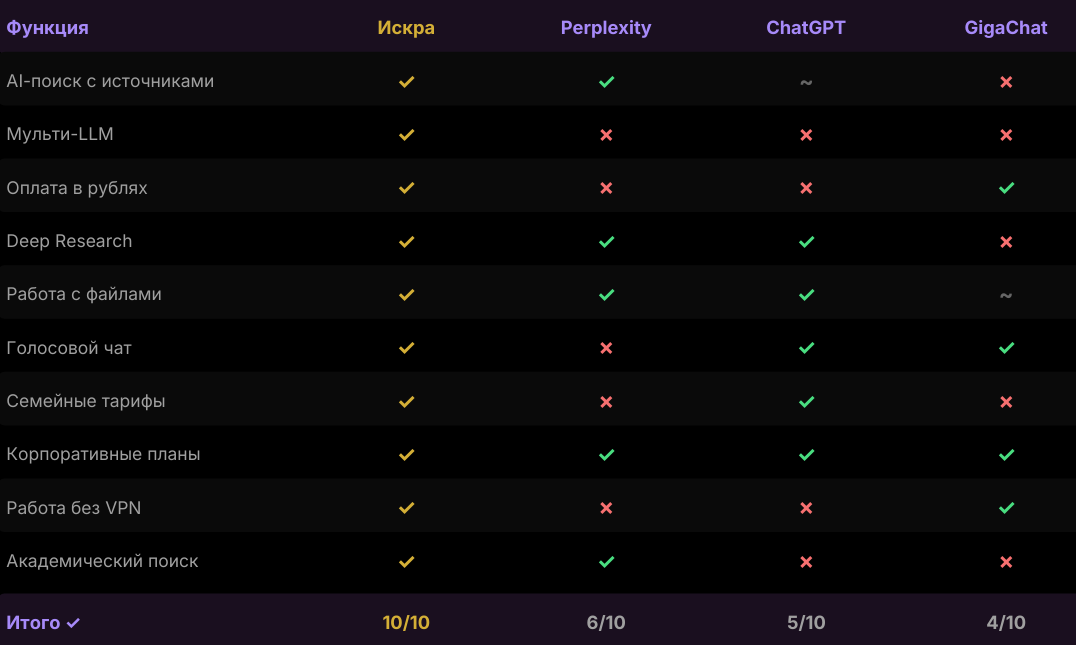Click Perplexity cross in Работа без VPN row
Screen dimensions: 1076x645
coord(606,508)
